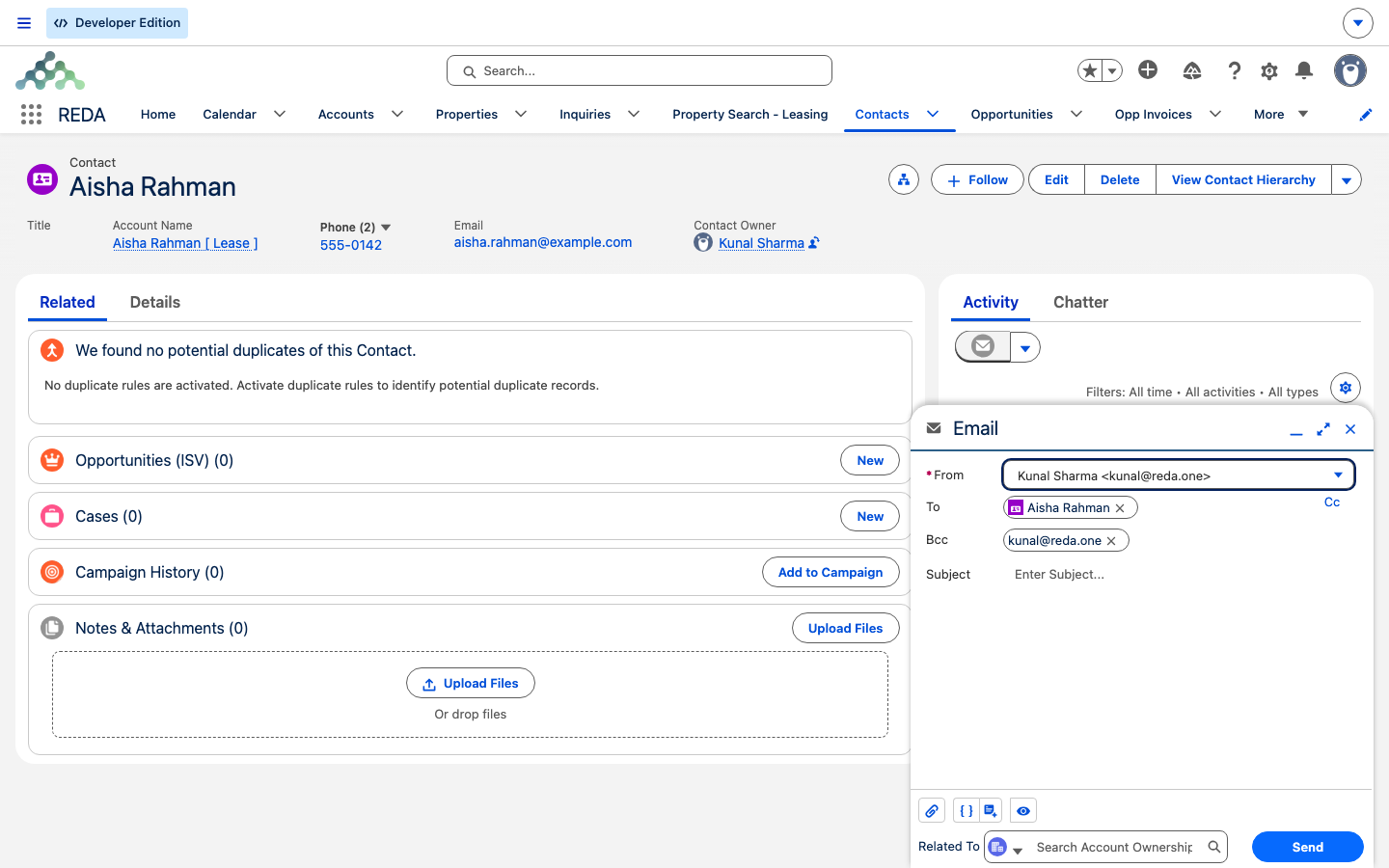Open dropdown next to View Contact Hierarchy
This screenshot has height=868, width=1389.
click(1347, 180)
